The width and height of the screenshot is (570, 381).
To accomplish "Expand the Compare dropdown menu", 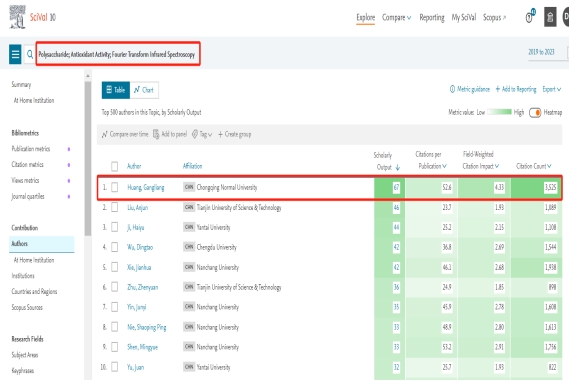I will 396,17.
